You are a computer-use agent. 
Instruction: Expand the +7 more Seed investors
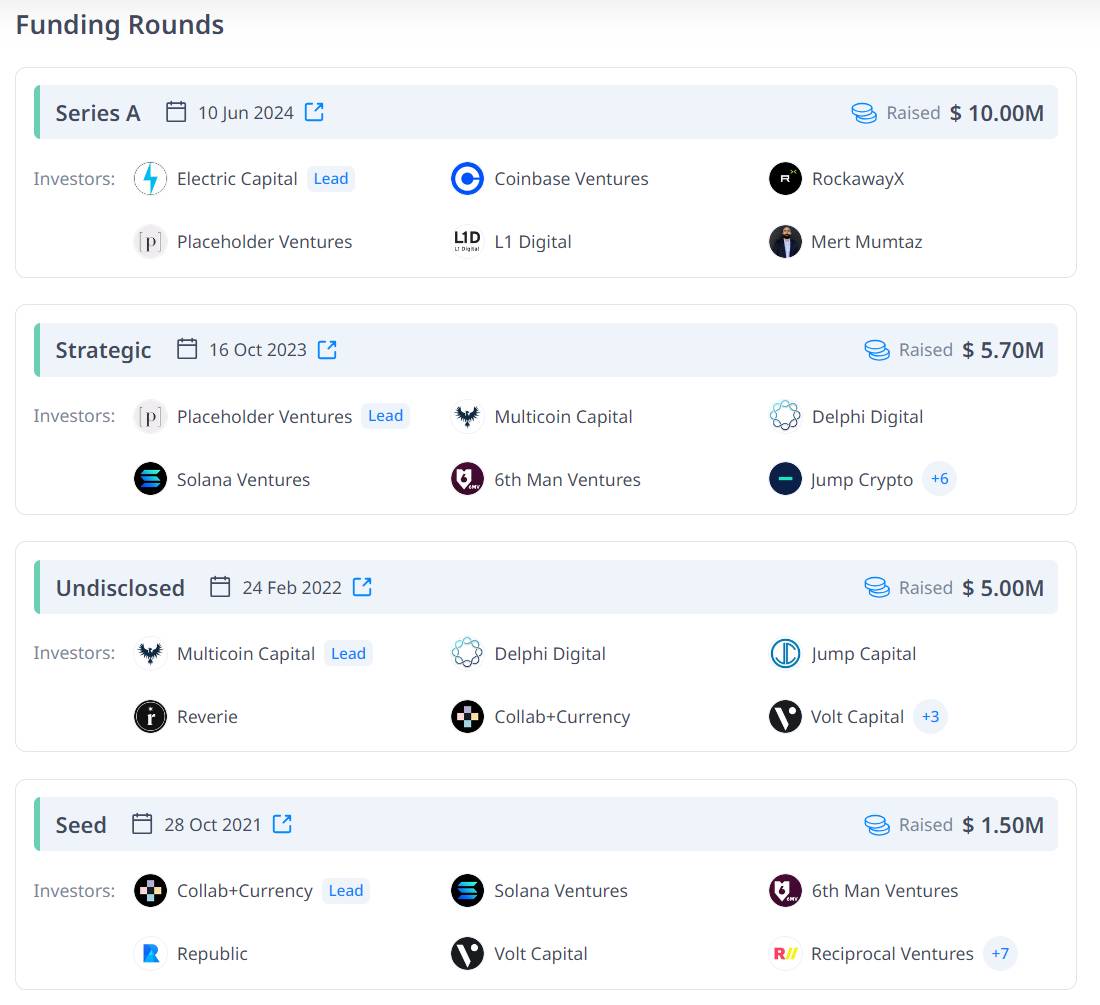click(x=1000, y=953)
